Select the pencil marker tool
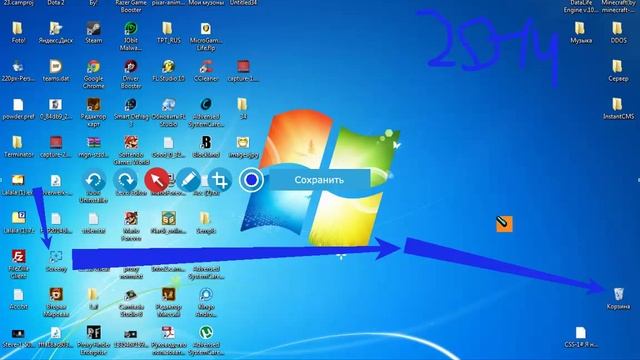Image resolution: width=640 pixels, height=360 pixels. (x=188, y=180)
